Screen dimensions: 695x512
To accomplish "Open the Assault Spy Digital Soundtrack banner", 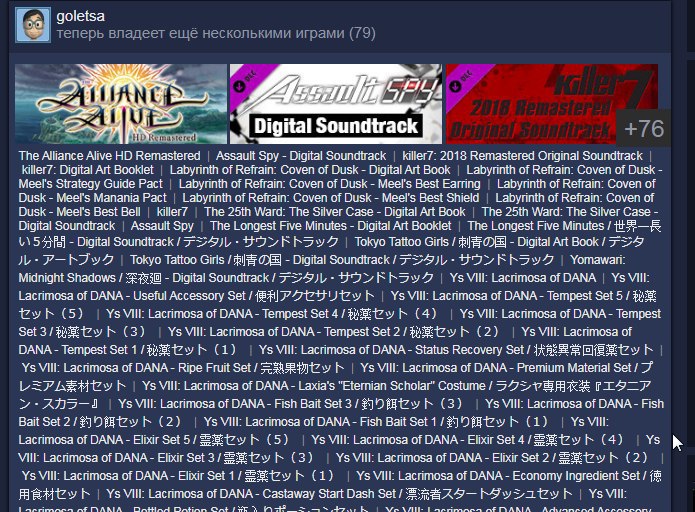I will click(336, 104).
